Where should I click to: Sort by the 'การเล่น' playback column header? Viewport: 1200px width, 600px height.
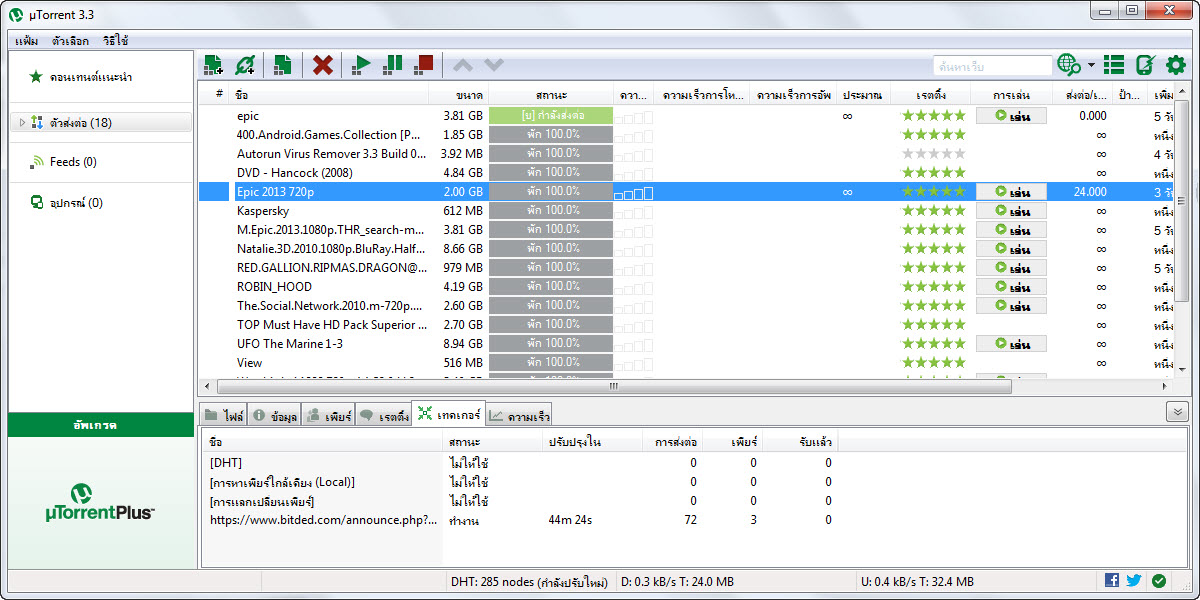(1011, 95)
